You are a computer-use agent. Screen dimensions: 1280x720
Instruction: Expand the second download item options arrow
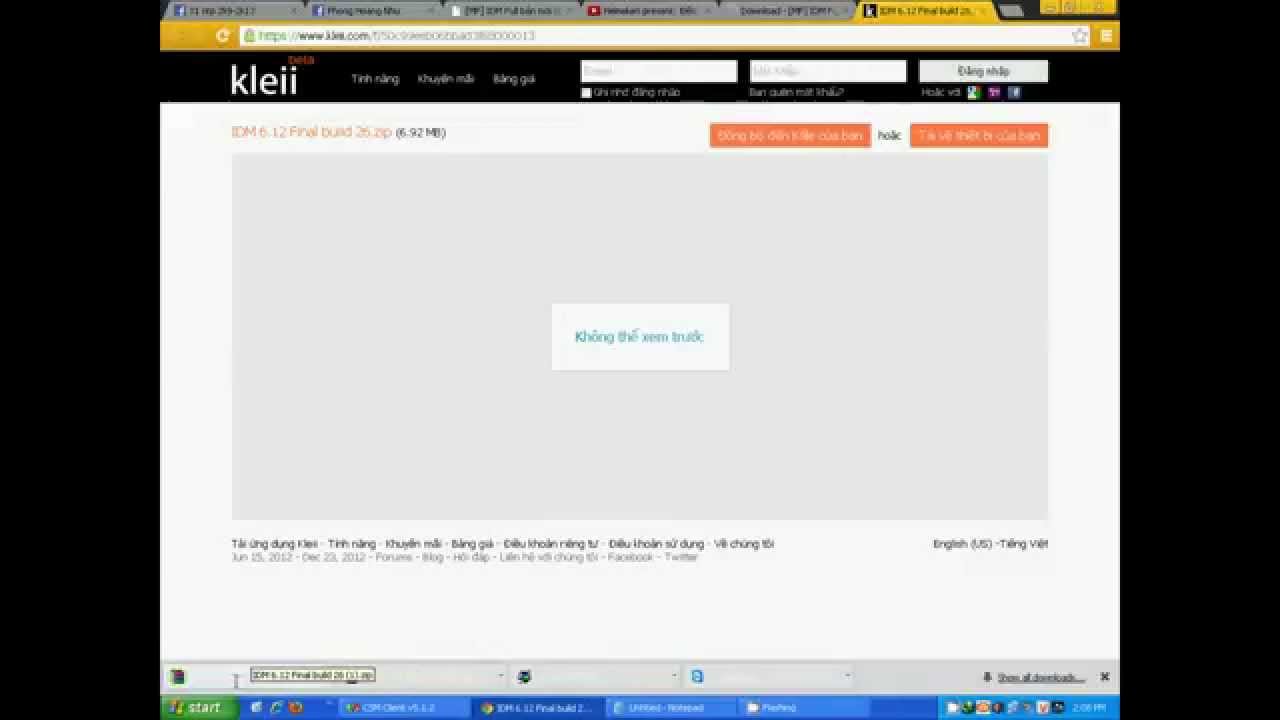point(674,676)
